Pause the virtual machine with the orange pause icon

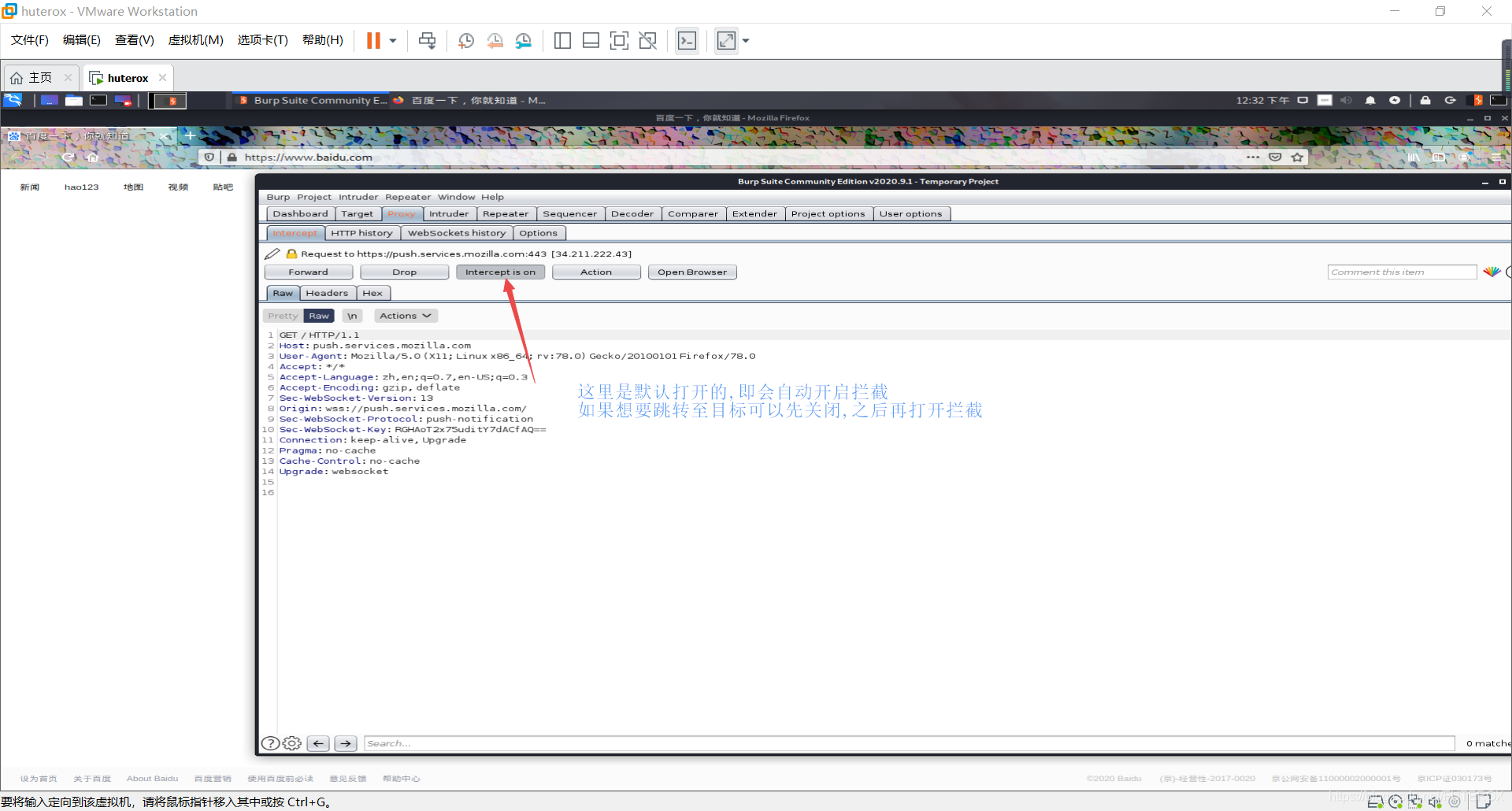point(373,40)
